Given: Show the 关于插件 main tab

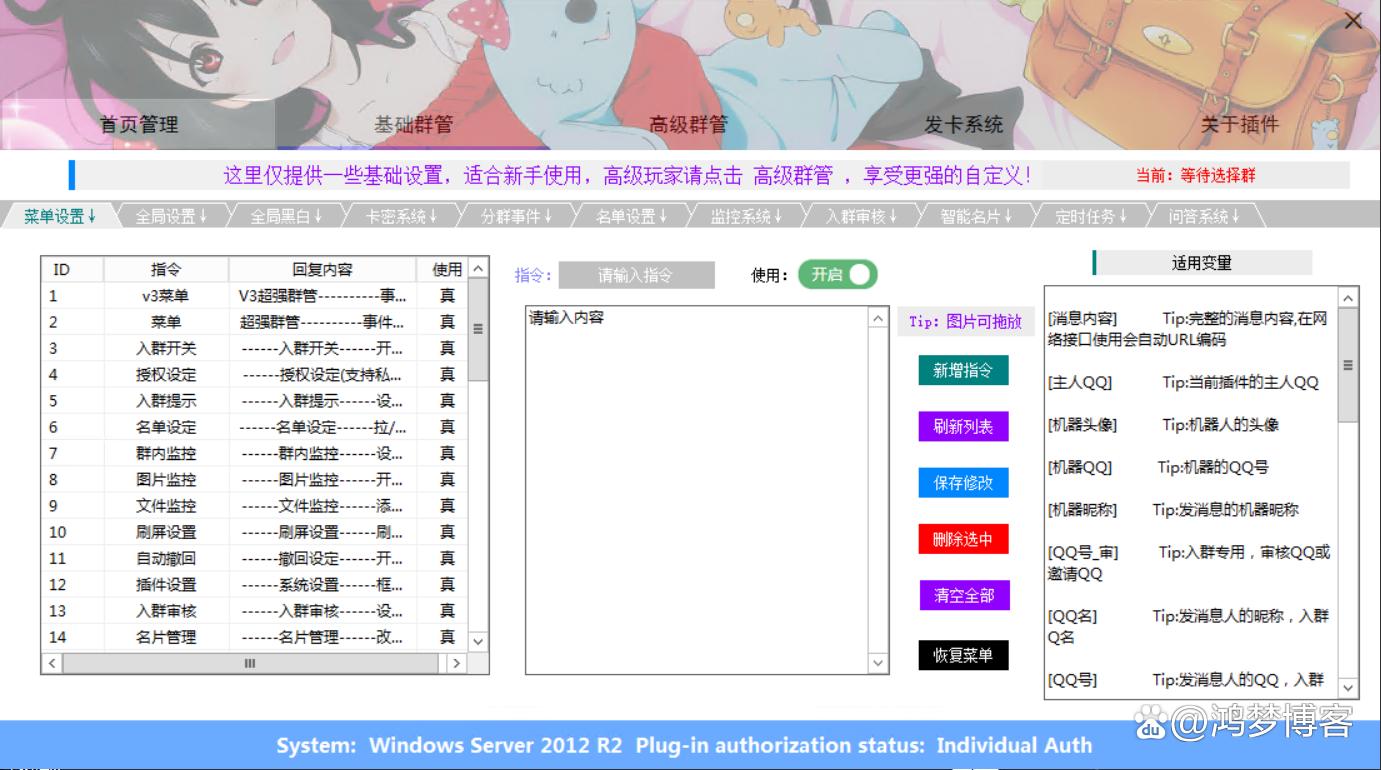Looking at the screenshot, I should point(1239,125).
